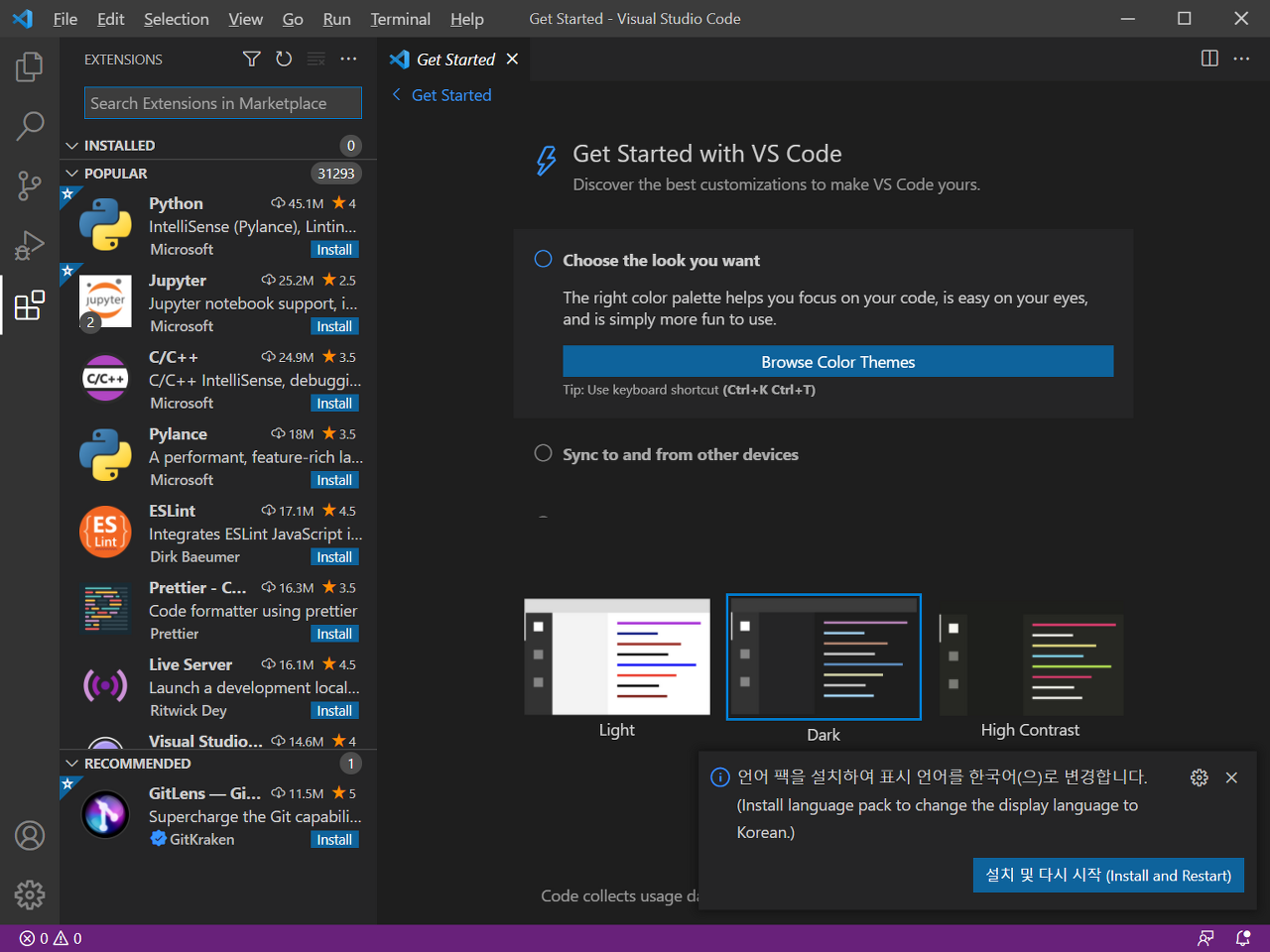Open the Selection menu
Screen dimensions: 1270x952
(177, 19)
